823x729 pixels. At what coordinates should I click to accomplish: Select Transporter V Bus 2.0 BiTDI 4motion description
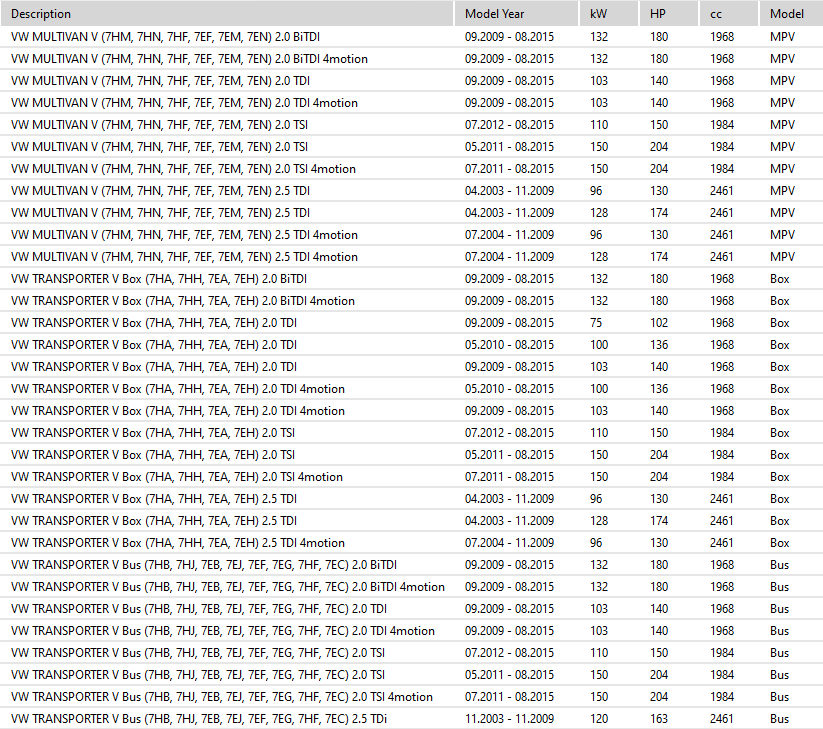pos(228,587)
